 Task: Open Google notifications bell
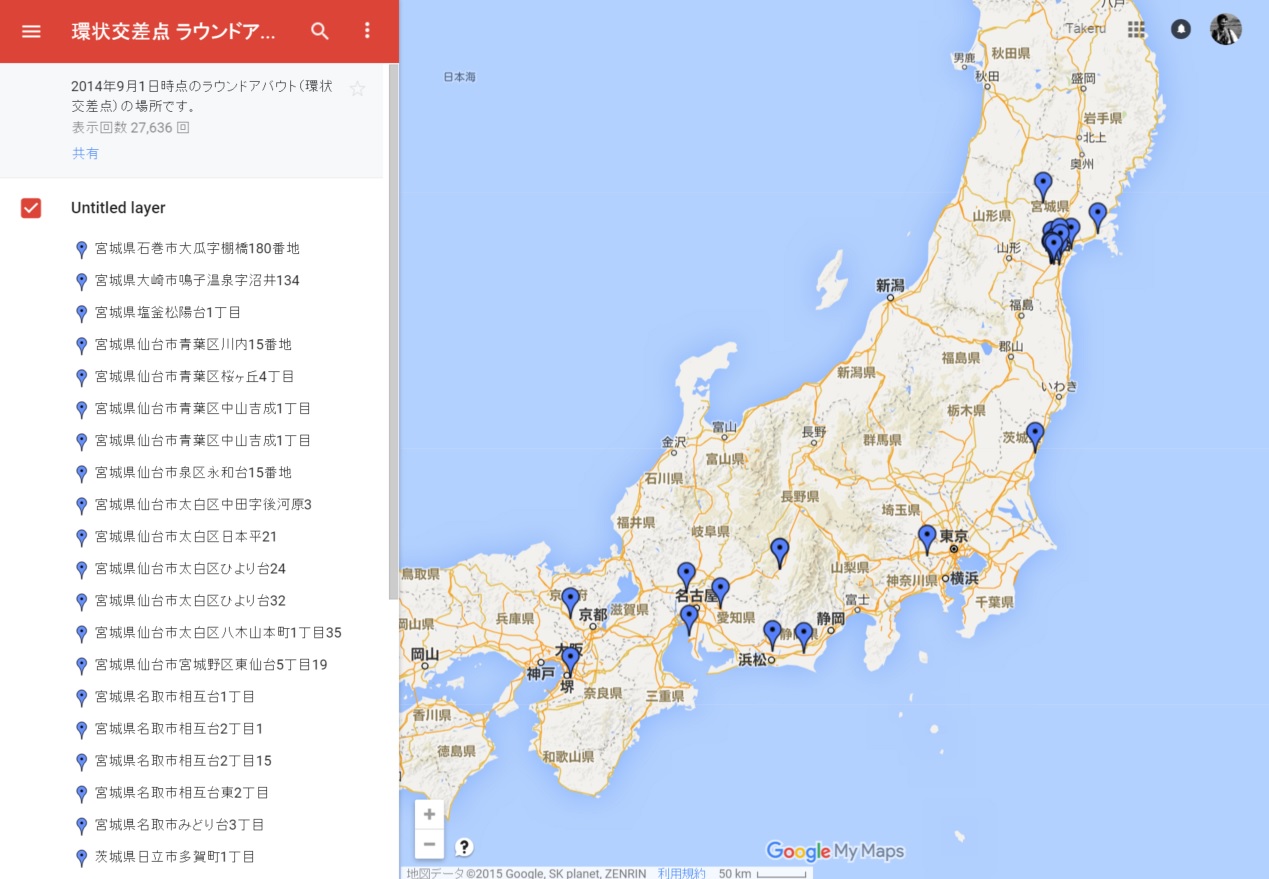[1181, 29]
